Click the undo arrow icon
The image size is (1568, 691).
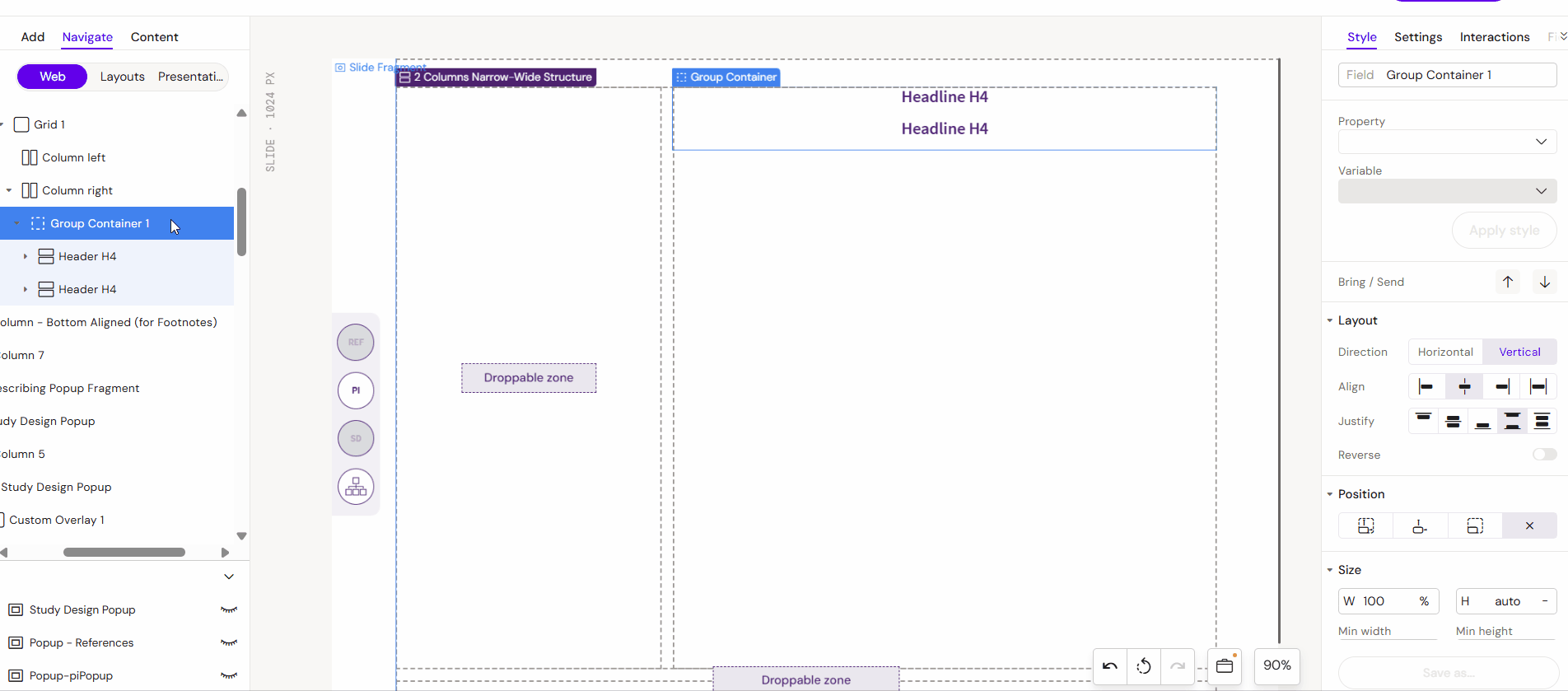tap(1110, 666)
